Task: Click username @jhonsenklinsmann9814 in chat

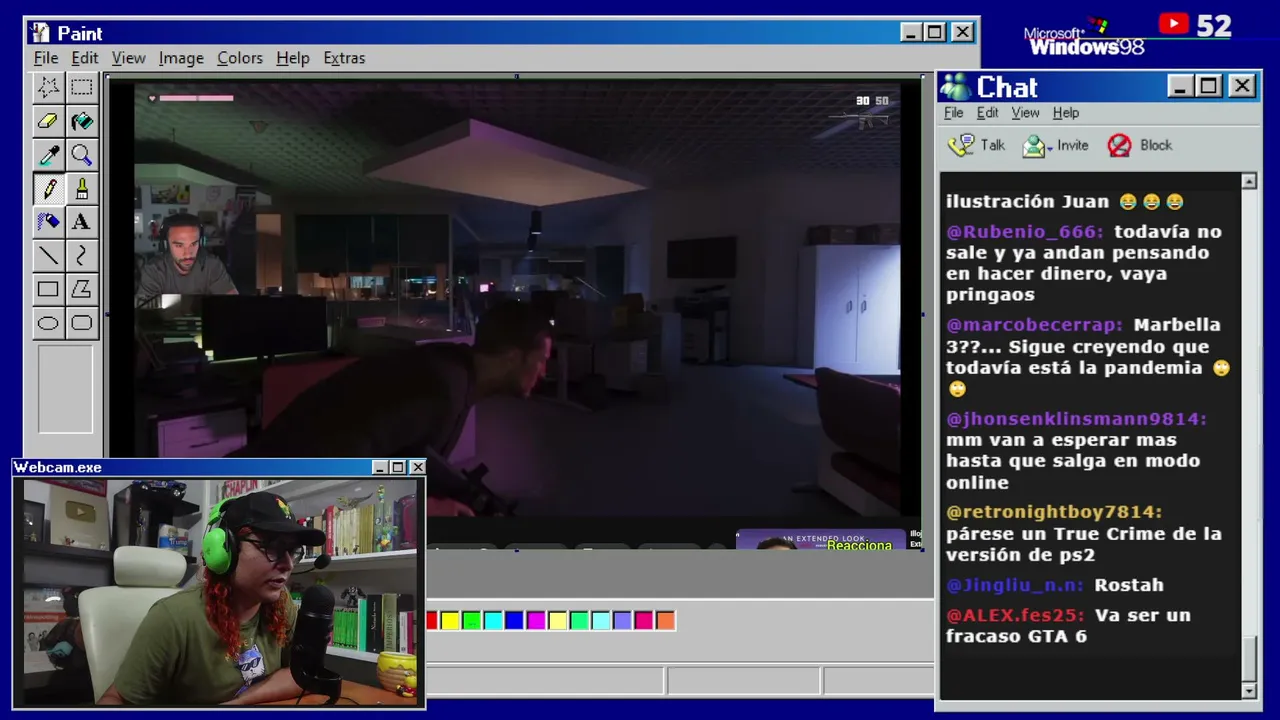Action: click(x=1076, y=419)
